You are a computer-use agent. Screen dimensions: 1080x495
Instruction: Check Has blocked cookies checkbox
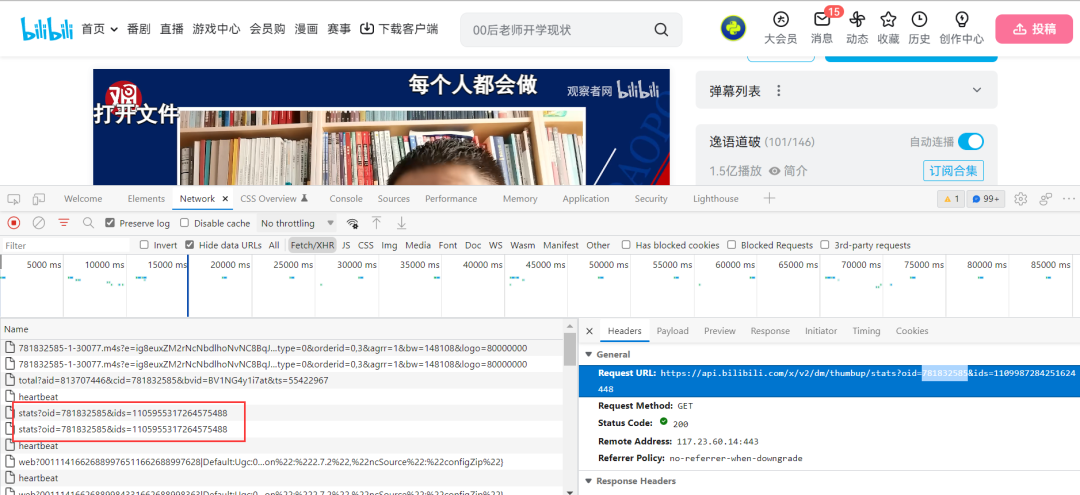click(x=626, y=245)
